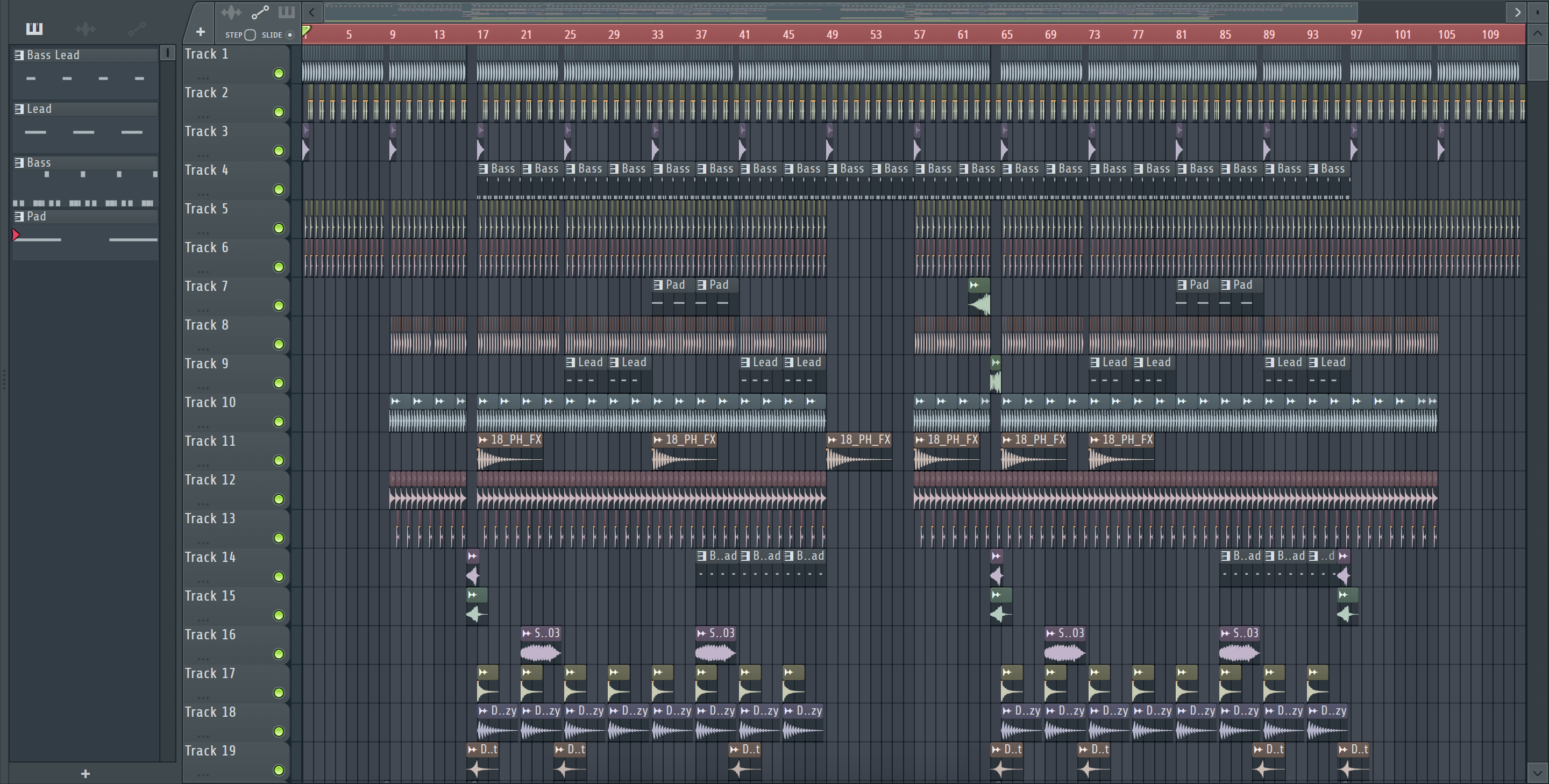1549x784 pixels.
Task: Mute Track 1 with its green switch
Action: pyautogui.click(x=279, y=73)
